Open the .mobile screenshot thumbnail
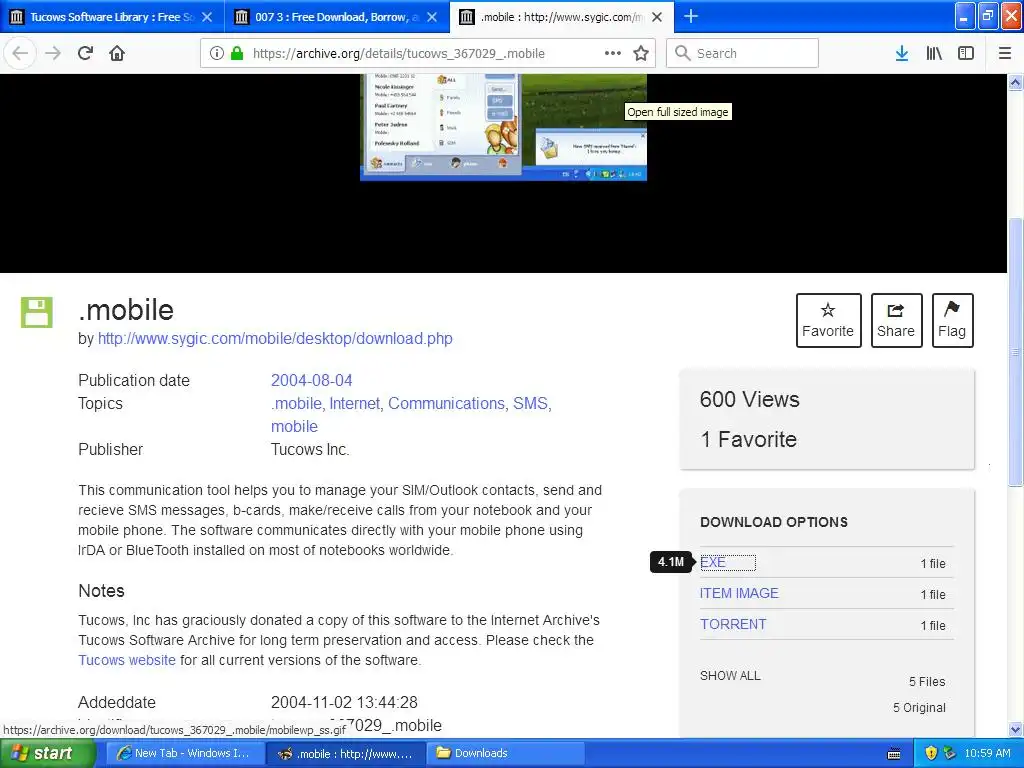The width and height of the screenshot is (1024, 768). (504, 127)
